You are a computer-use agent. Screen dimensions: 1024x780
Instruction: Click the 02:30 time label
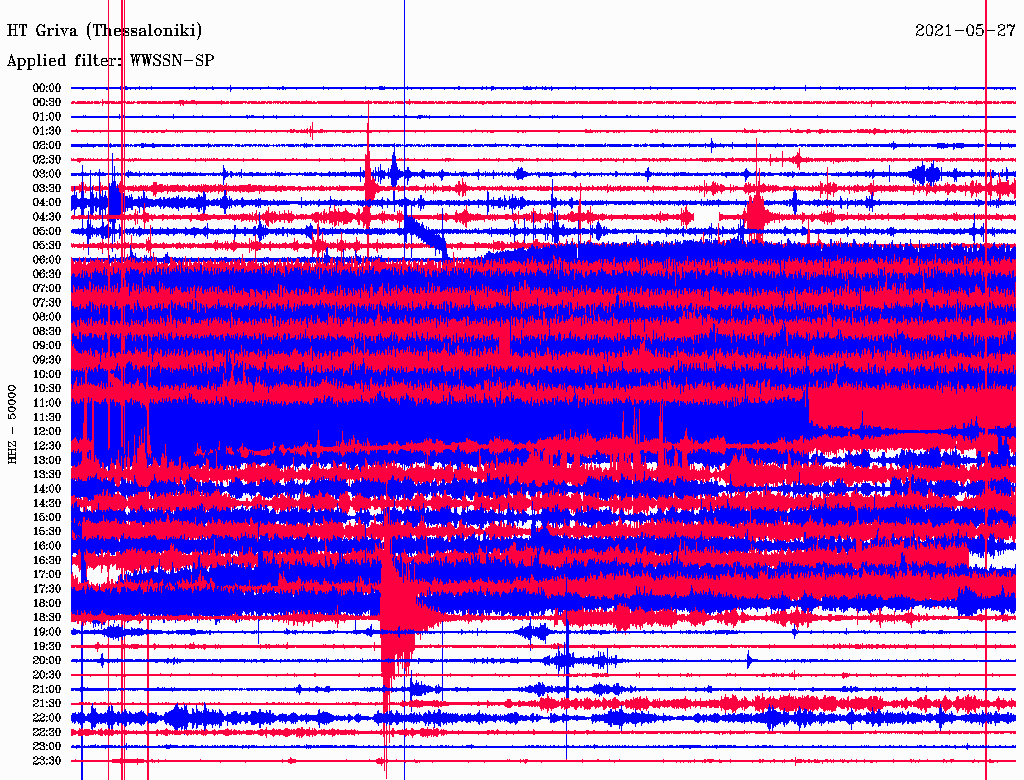tap(47, 159)
